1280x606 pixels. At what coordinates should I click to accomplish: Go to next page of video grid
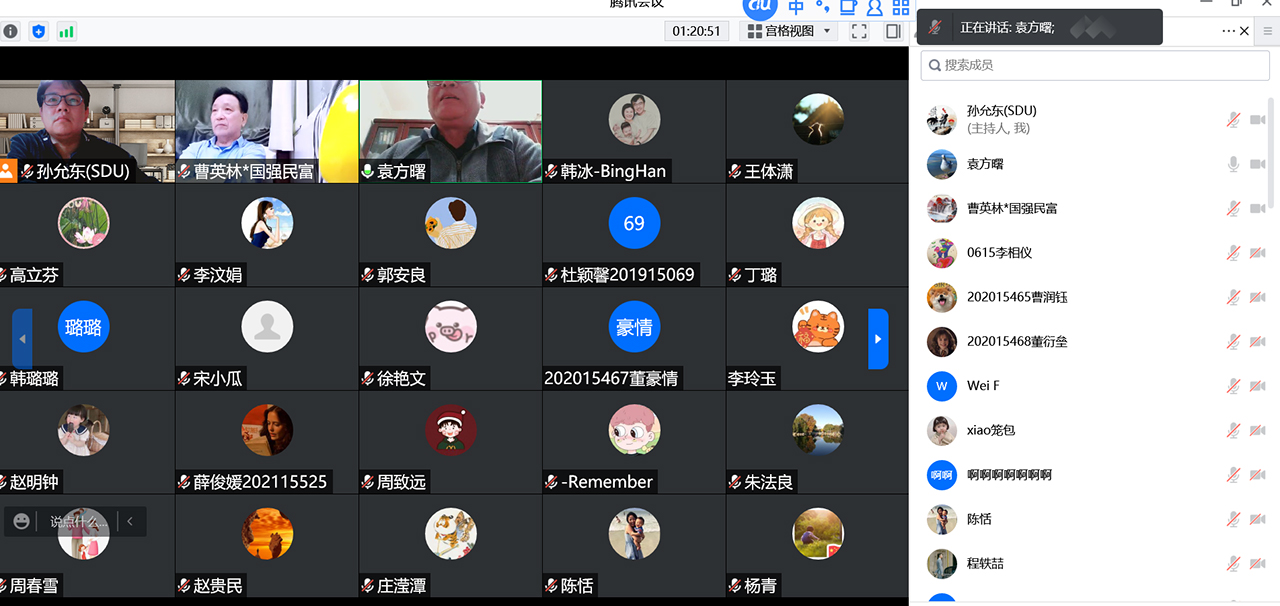878,339
